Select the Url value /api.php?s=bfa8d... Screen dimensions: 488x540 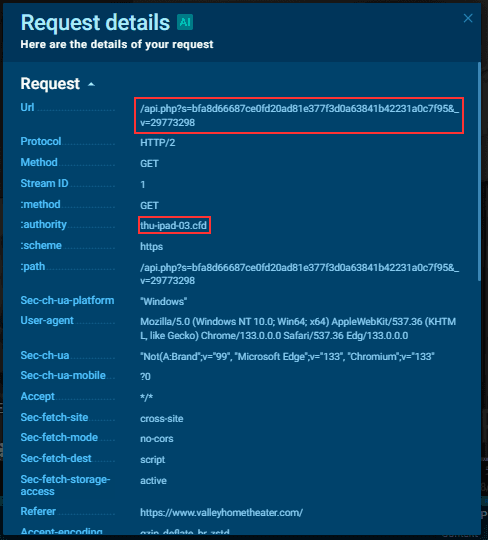[x=299, y=116]
